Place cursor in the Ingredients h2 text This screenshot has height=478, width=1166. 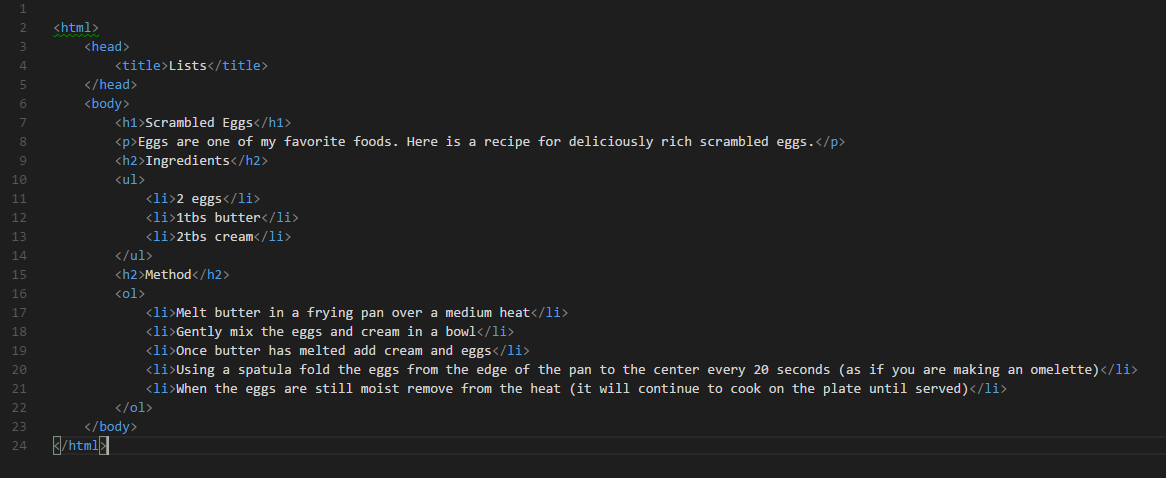coord(187,161)
